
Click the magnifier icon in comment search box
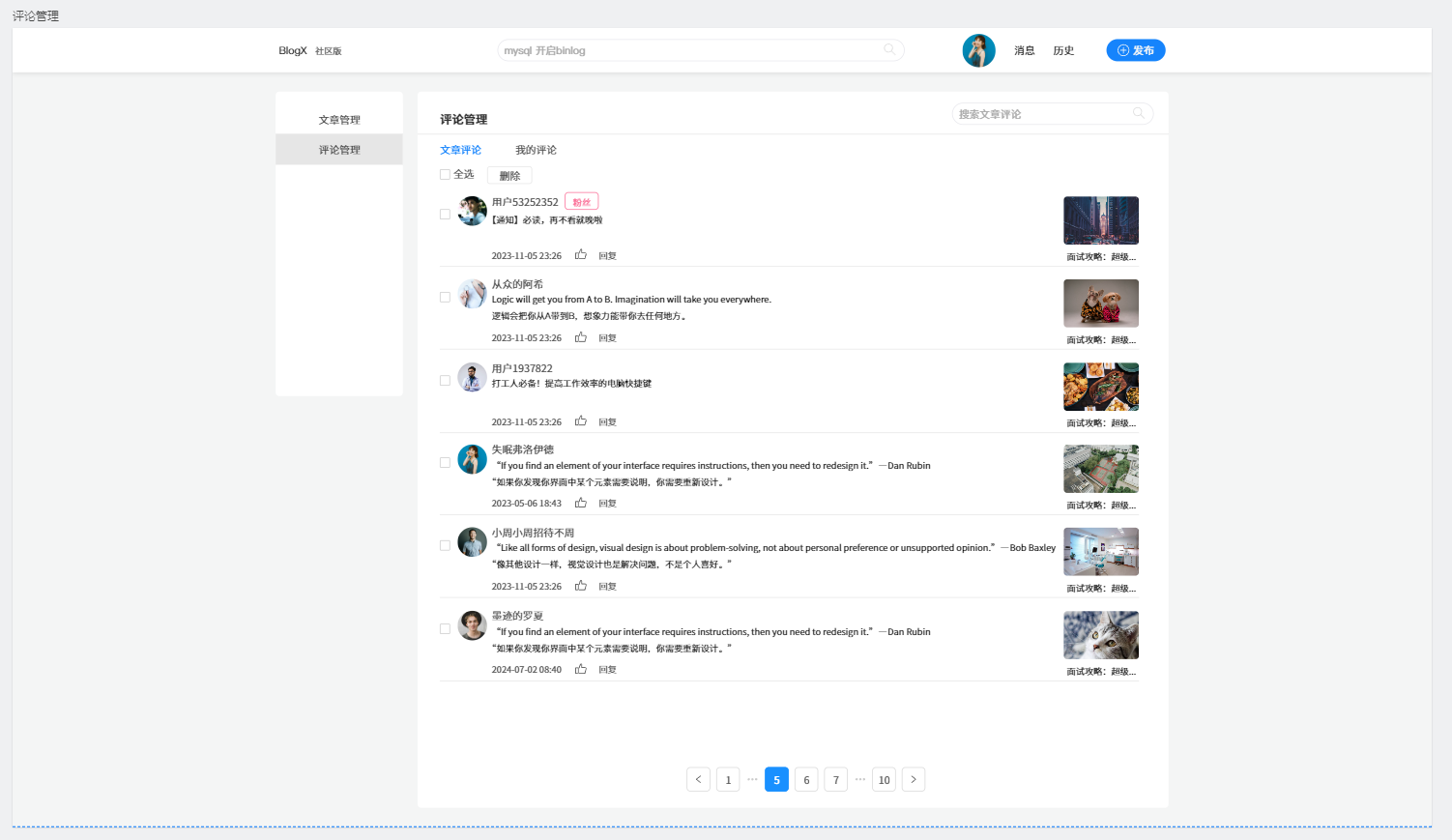click(1138, 114)
